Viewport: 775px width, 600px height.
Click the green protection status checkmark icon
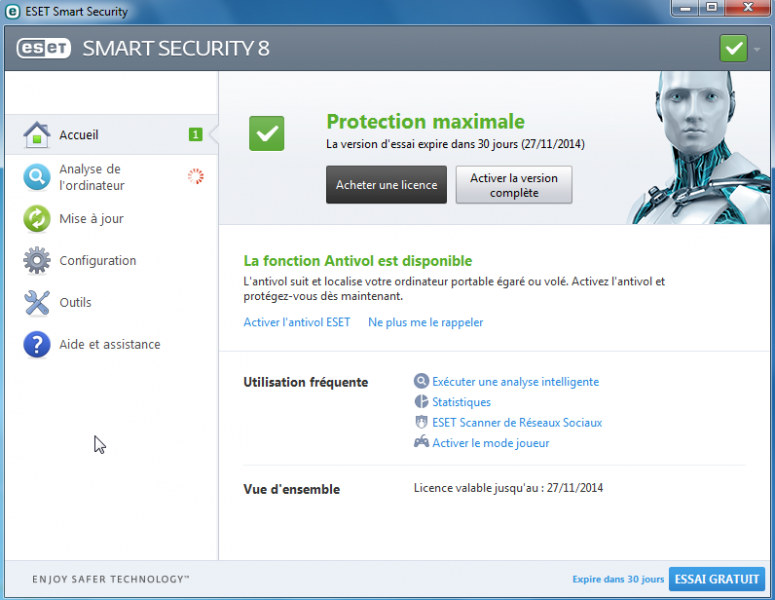pos(267,133)
